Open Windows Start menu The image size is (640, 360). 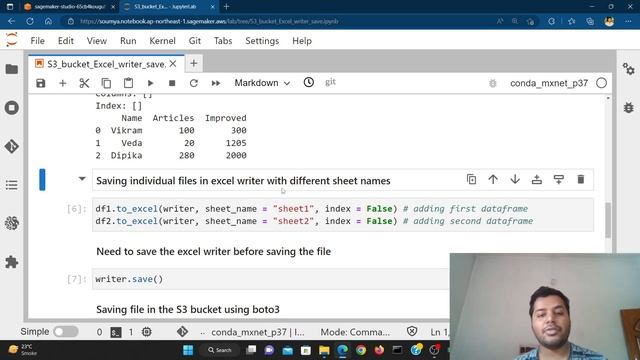(188, 350)
